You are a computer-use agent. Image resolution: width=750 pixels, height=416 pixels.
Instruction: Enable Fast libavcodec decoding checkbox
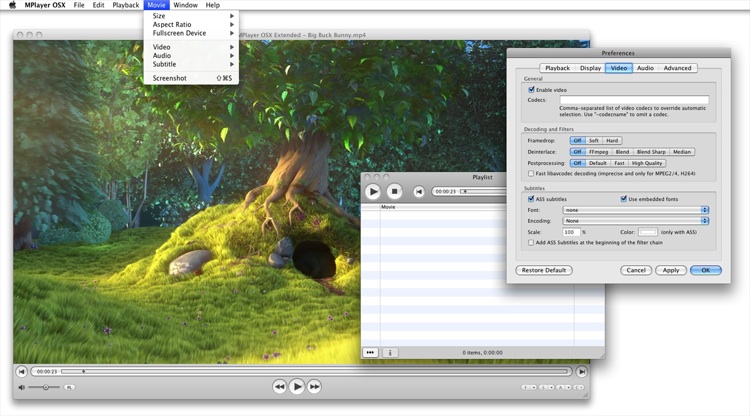pyautogui.click(x=531, y=174)
